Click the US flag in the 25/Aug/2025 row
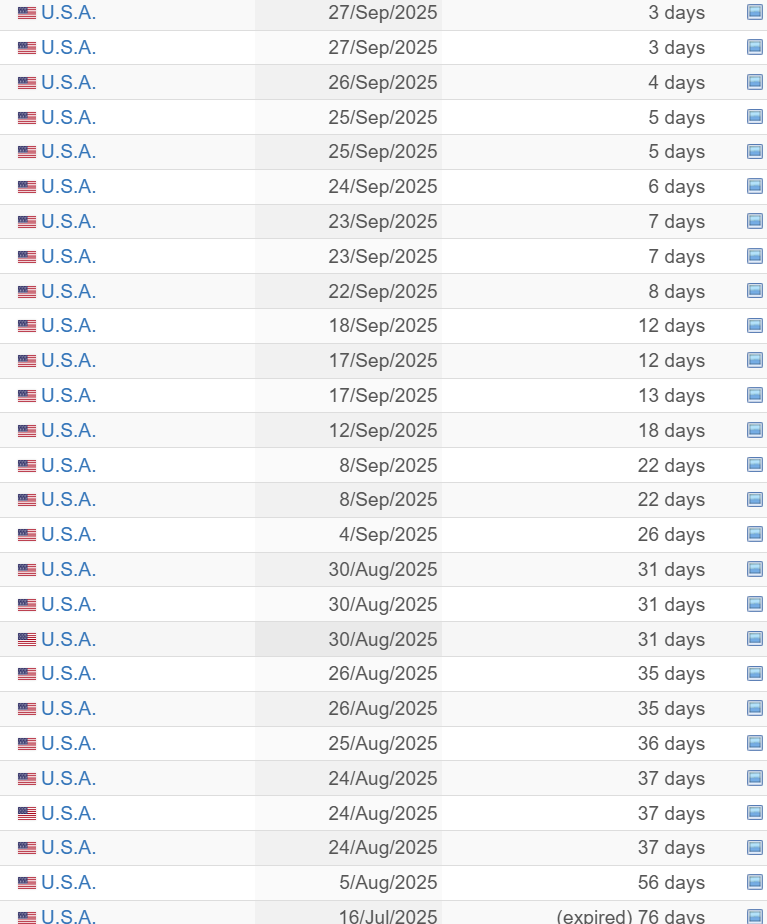Image resolution: width=767 pixels, height=924 pixels. click(x=27, y=744)
